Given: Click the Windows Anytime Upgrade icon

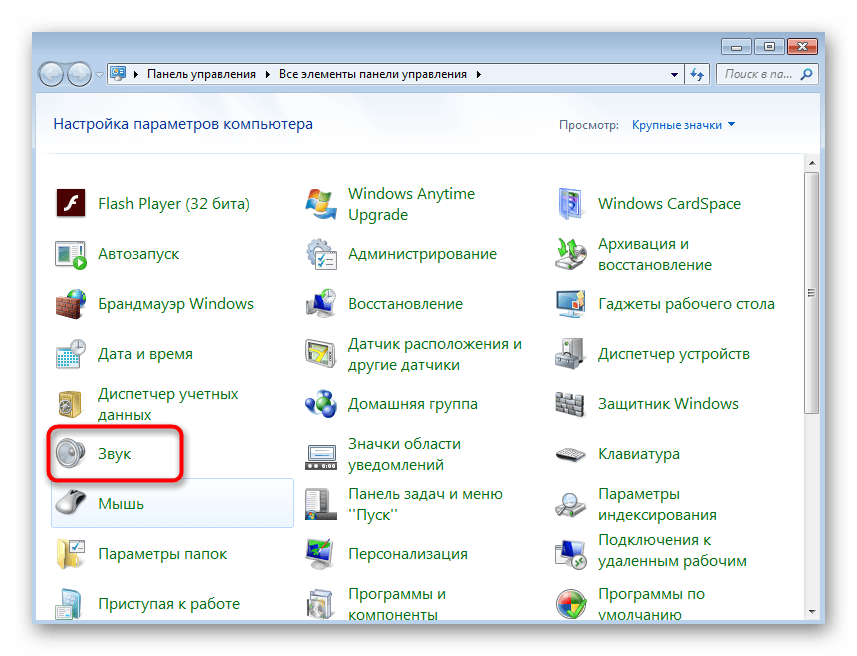Looking at the screenshot, I should pyautogui.click(x=321, y=204).
